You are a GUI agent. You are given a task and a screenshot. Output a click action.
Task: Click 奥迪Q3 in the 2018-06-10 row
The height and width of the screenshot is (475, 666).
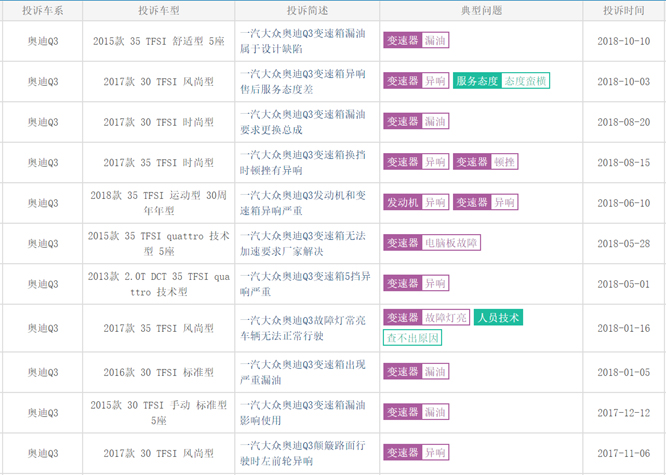(43, 203)
